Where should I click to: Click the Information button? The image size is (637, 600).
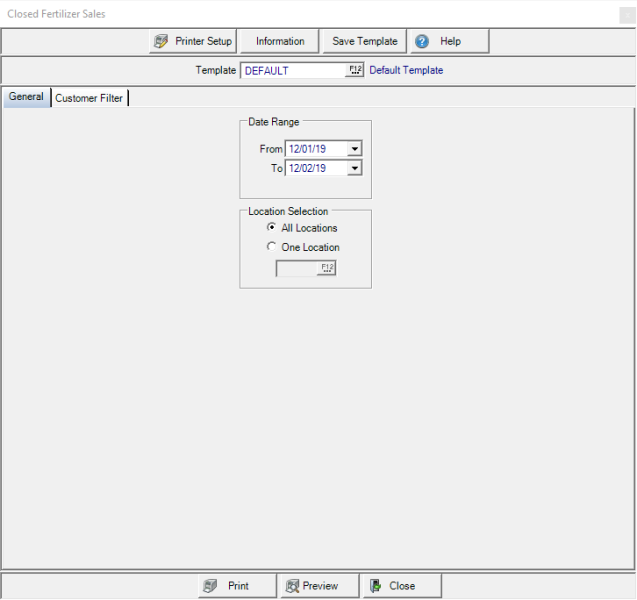click(x=280, y=41)
